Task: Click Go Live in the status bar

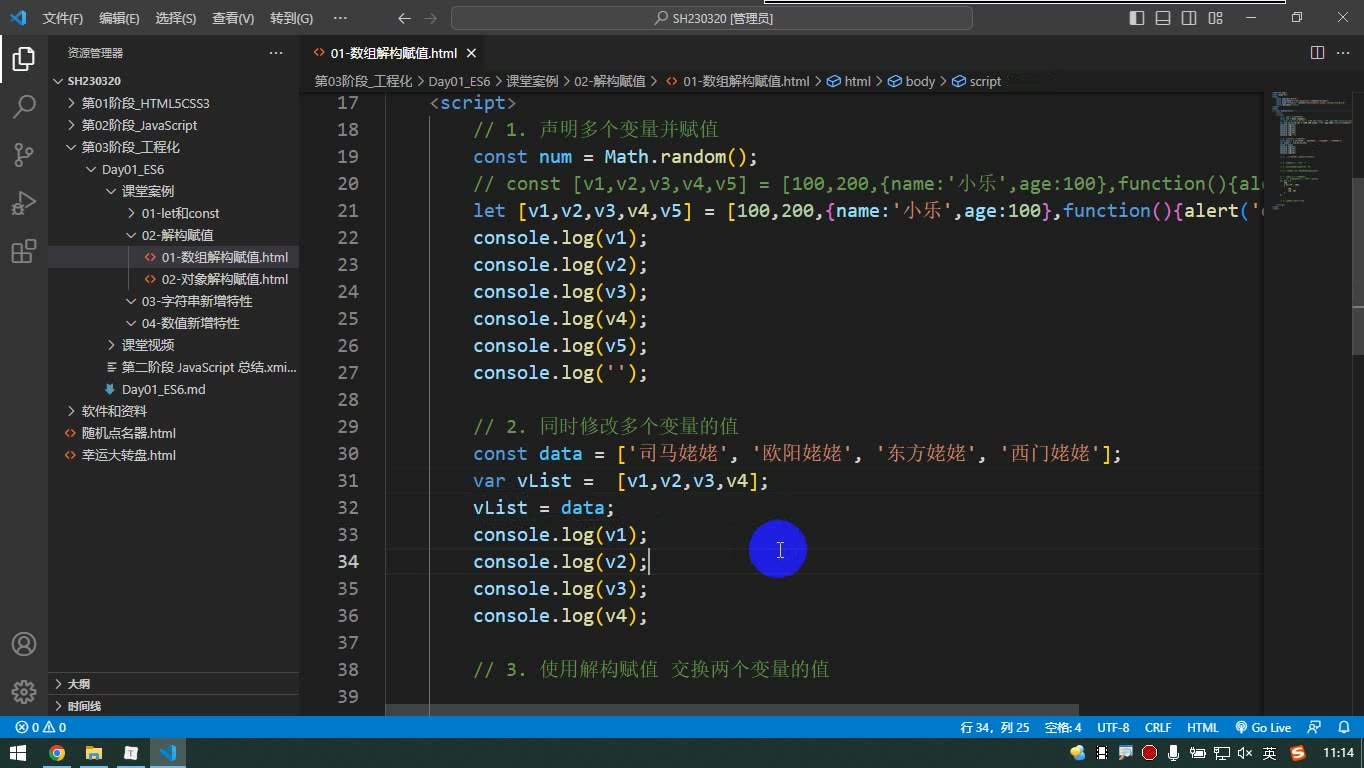Action: pyautogui.click(x=1263, y=728)
